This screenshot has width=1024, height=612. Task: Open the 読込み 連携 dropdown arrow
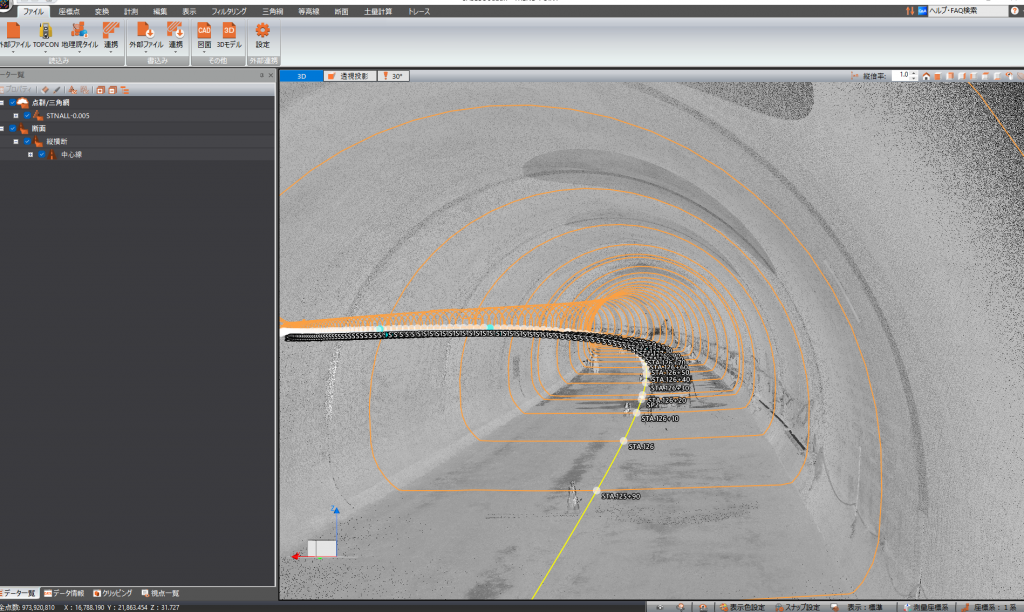[111, 52]
